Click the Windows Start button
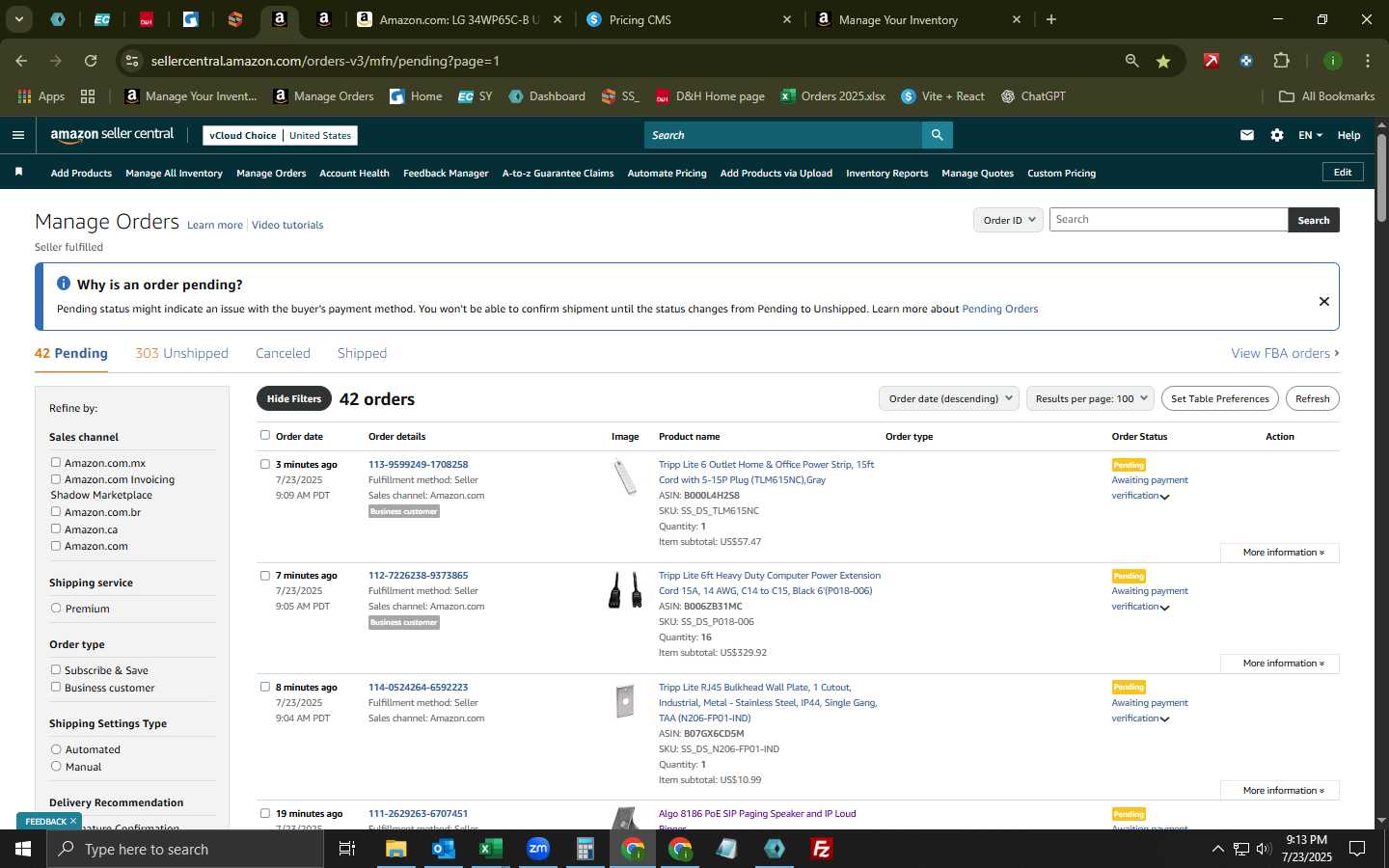Image resolution: width=1389 pixels, height=868 pixels. click(23, 849)
